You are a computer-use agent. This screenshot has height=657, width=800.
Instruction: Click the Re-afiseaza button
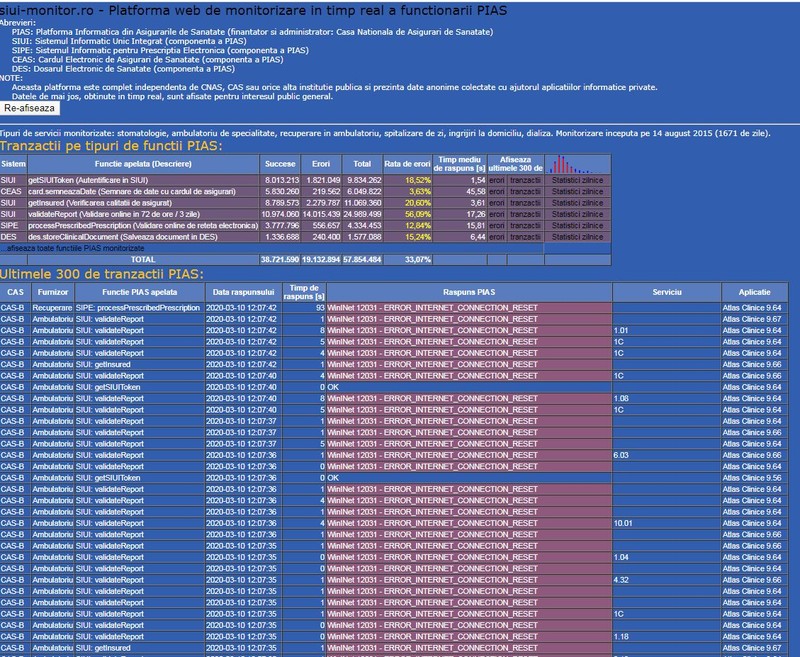(30, 108)
